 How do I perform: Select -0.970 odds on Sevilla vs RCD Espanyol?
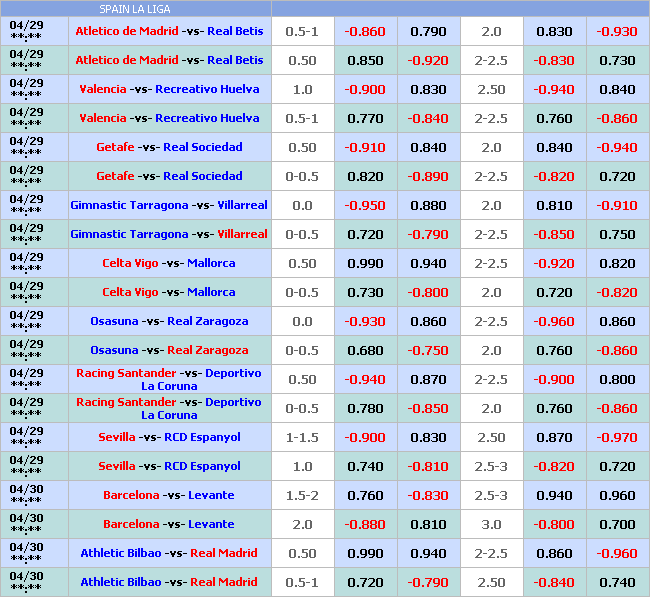tap(617, 437)
